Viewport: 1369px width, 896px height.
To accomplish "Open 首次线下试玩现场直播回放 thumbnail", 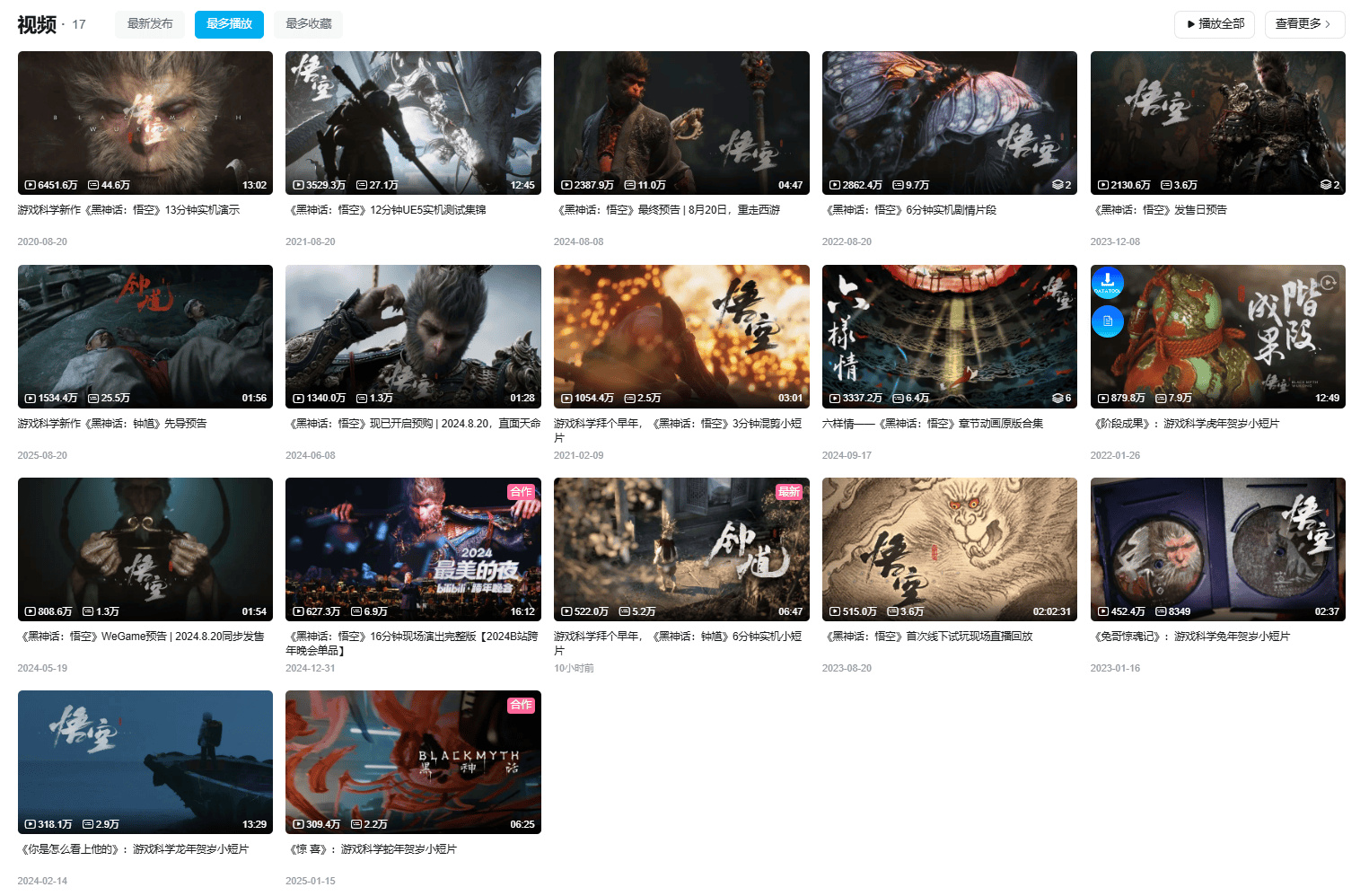I will point(949,549).
